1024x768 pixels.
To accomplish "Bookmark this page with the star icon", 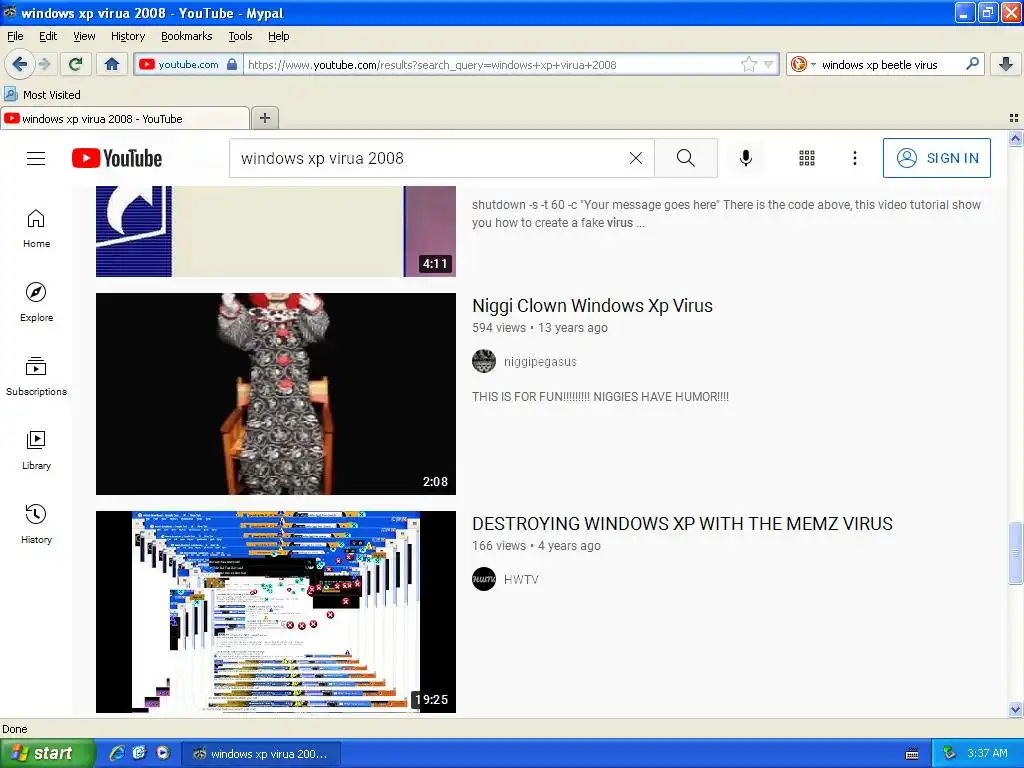I will pyautogui.click(x=748, y=64).
